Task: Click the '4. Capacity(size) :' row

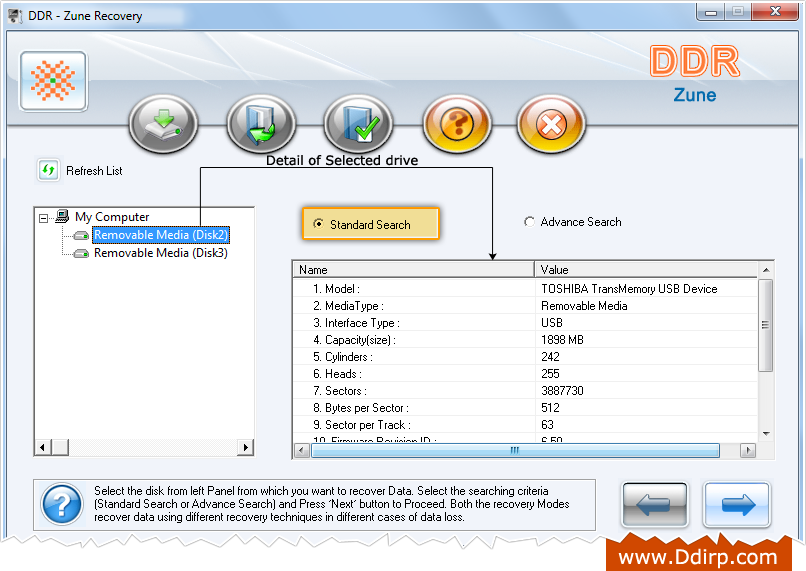Action: (525, 340)
